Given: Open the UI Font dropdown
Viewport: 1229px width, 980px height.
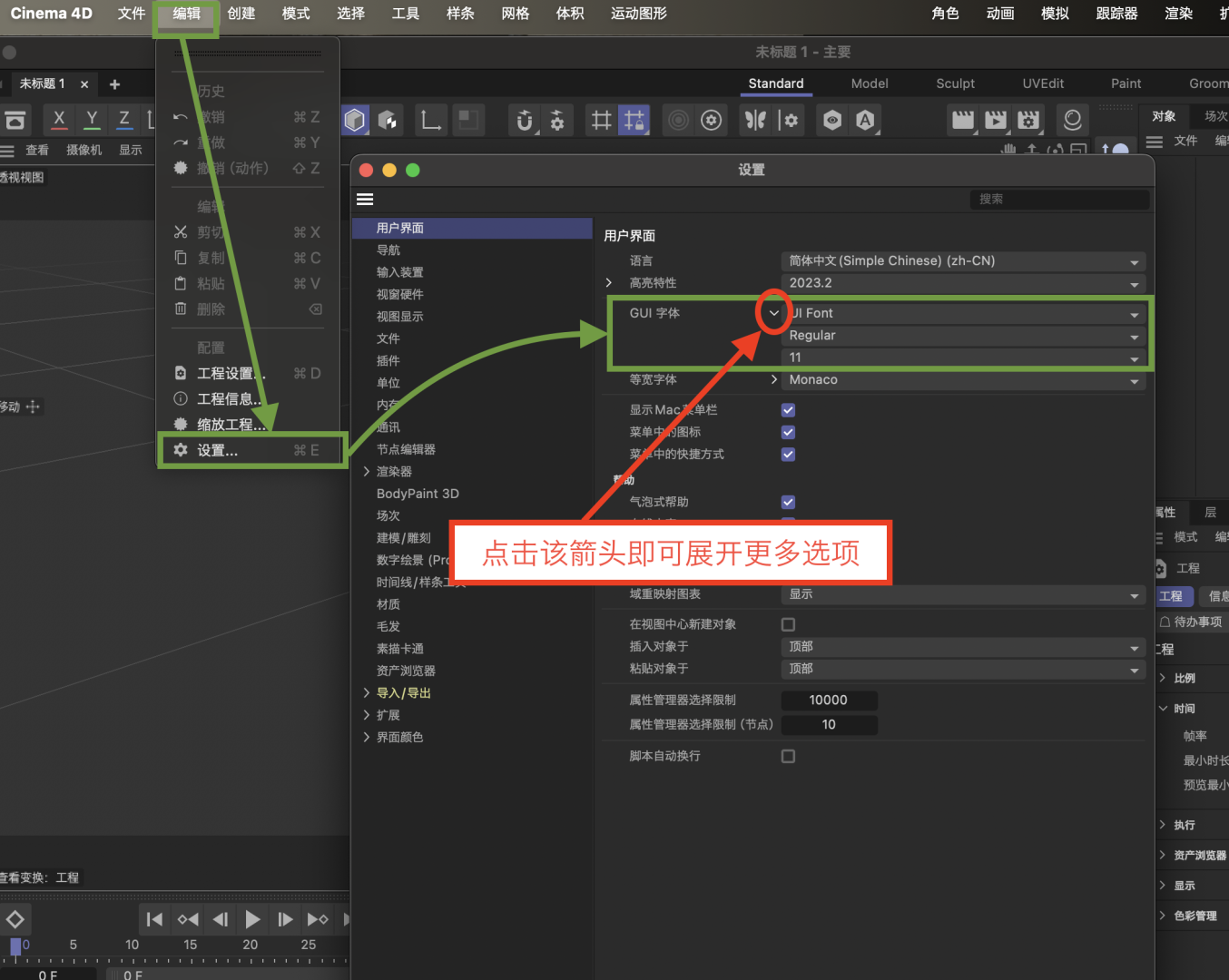Looking at the screenshot, I should pos(963,313).
